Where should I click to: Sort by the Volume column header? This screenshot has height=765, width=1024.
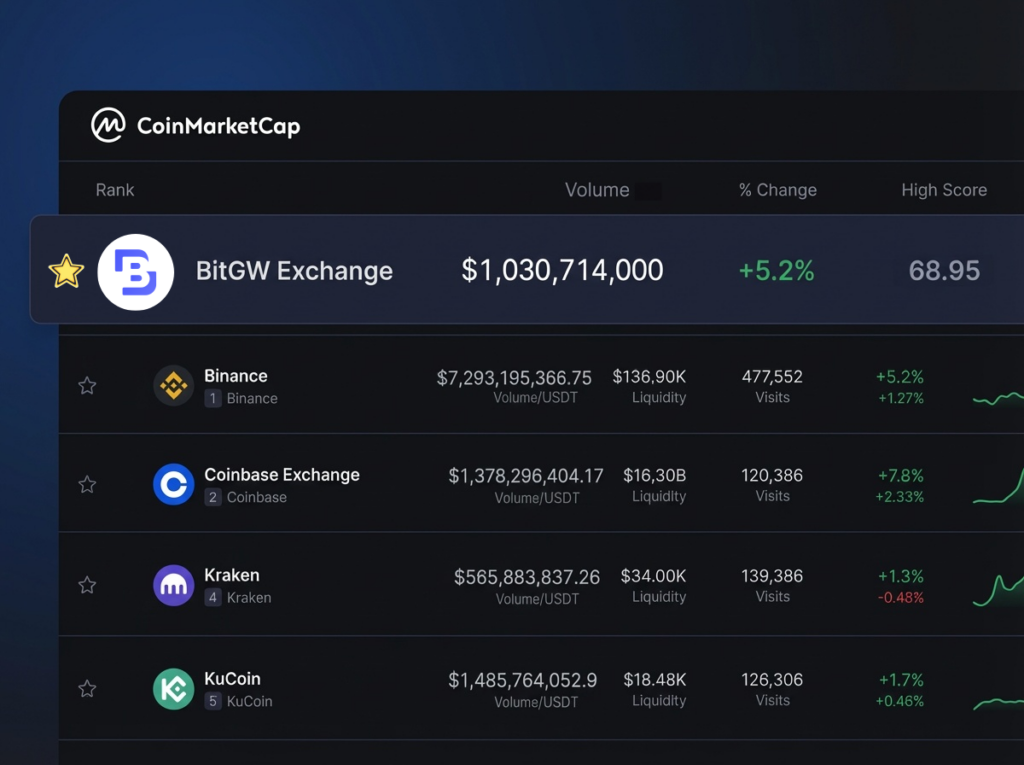[x=597, y=190]
